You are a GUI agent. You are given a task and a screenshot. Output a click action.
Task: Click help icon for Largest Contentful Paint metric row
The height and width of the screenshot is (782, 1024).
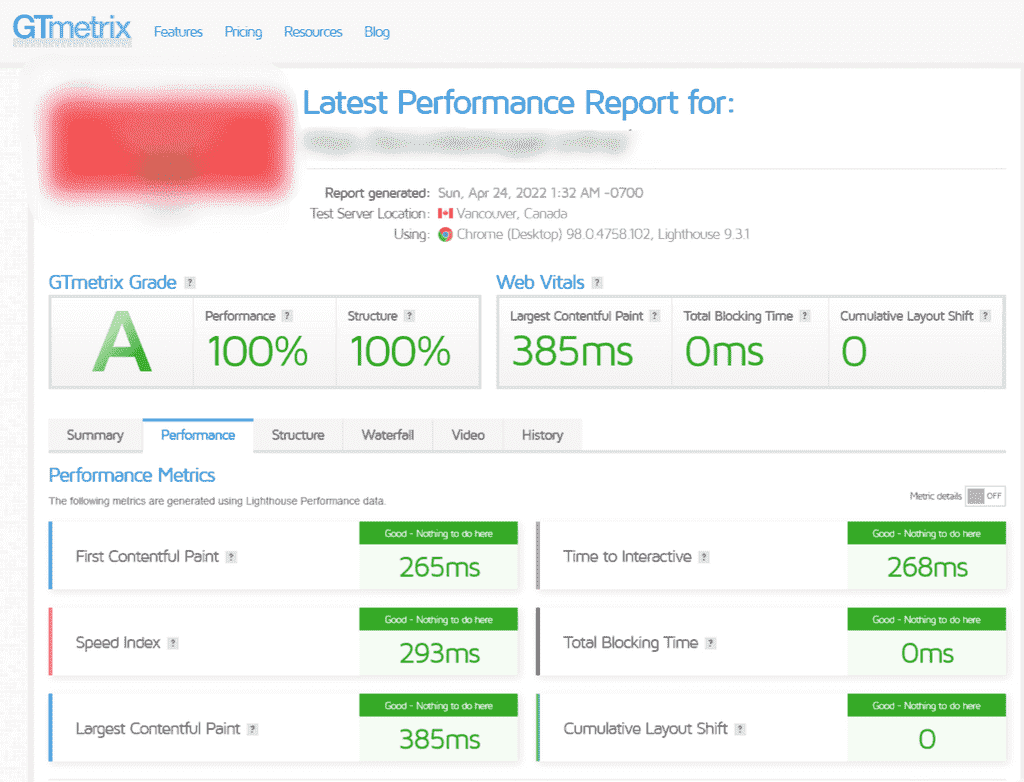tap(253, 730)
